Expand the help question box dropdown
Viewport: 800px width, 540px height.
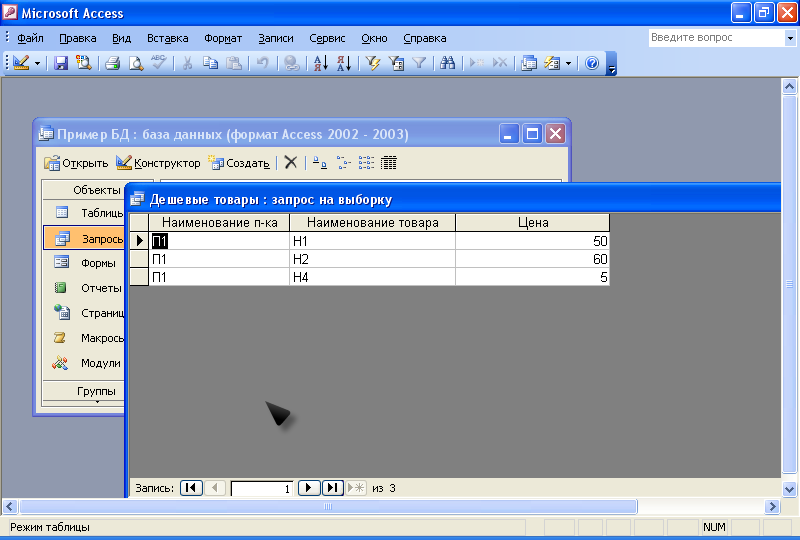[x=790, y=38]
